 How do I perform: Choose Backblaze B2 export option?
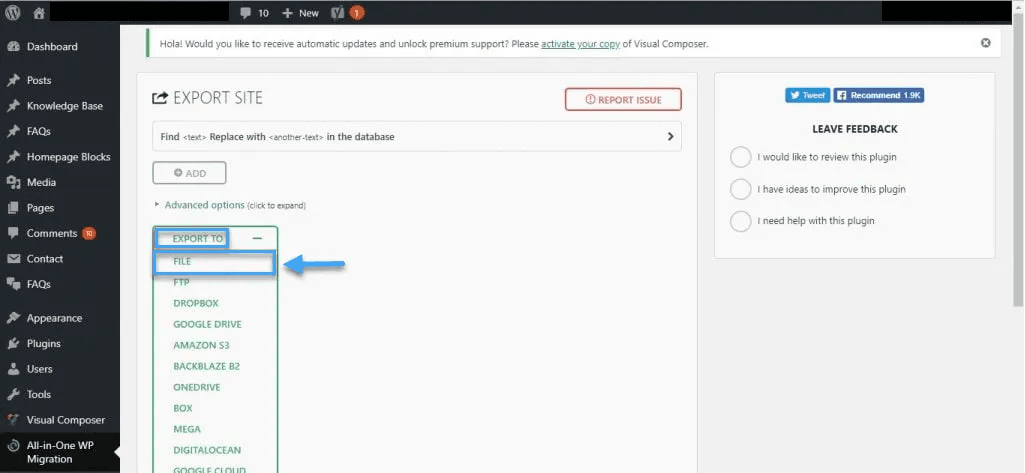[x=207, y=367]
